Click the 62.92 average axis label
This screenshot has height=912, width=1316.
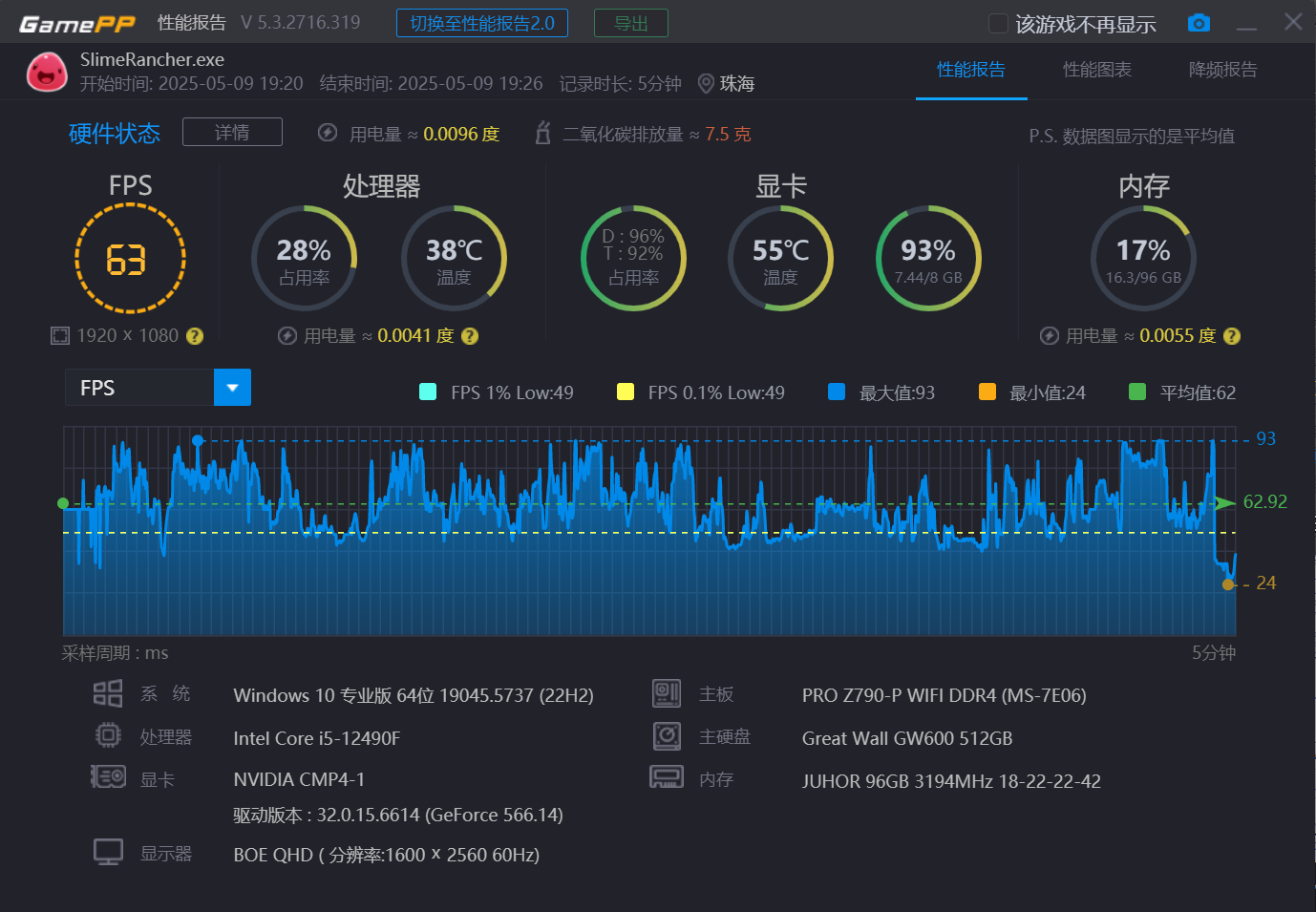click(x=1265, y=501)
